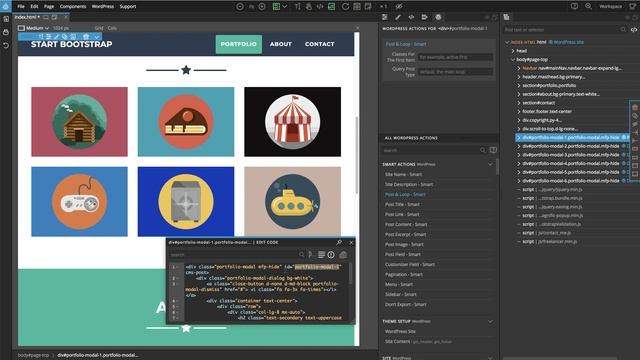
Task: Click the undo icon in left sidebar
Action: click(x=6, y=45)
